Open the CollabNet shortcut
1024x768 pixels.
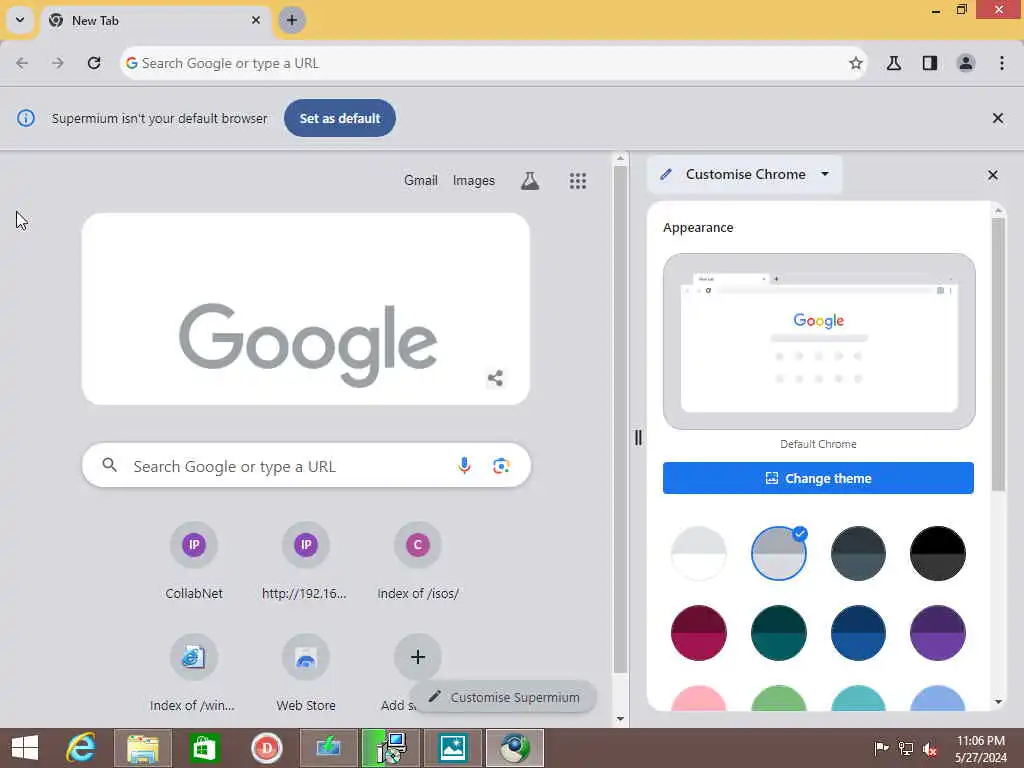tap(194, 563)
